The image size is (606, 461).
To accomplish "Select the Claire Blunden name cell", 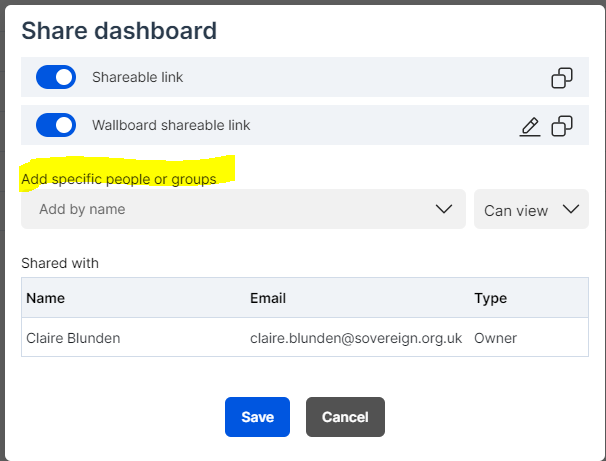I will 73,338.
